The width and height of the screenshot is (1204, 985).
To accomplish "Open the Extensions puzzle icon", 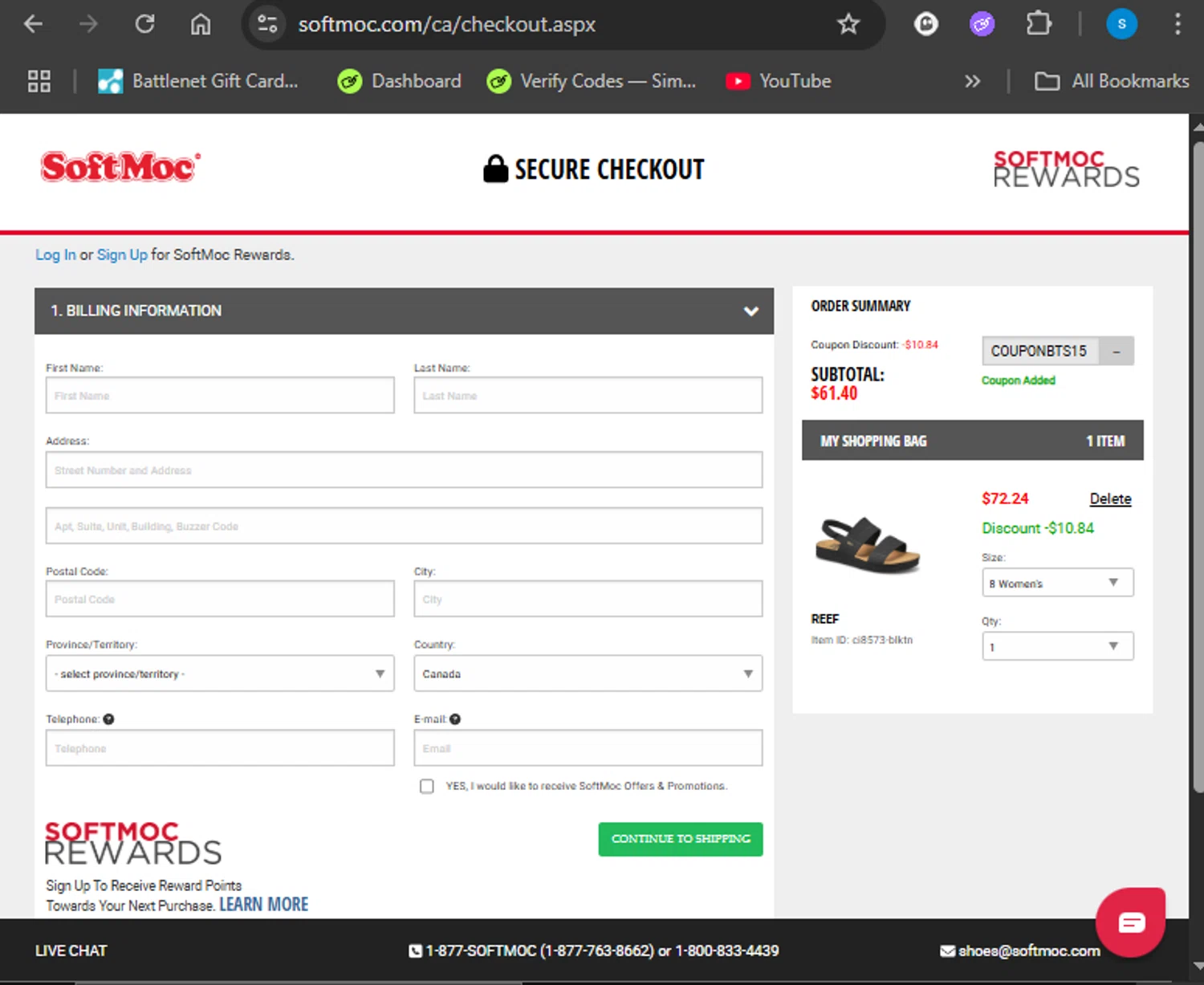I will (1039, 24).
